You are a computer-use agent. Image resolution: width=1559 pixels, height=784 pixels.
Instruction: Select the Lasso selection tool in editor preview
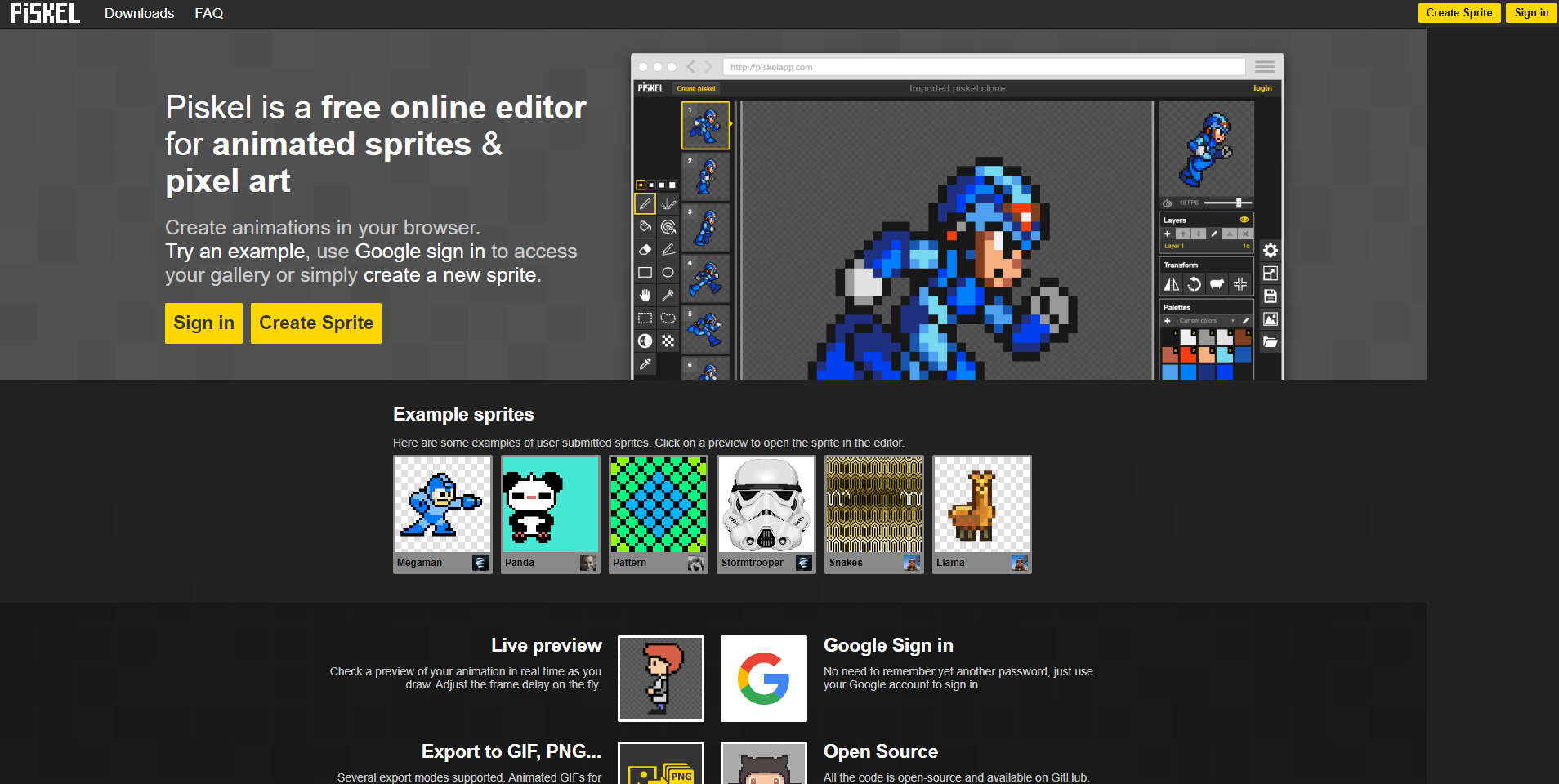click(x=668, y=318)
